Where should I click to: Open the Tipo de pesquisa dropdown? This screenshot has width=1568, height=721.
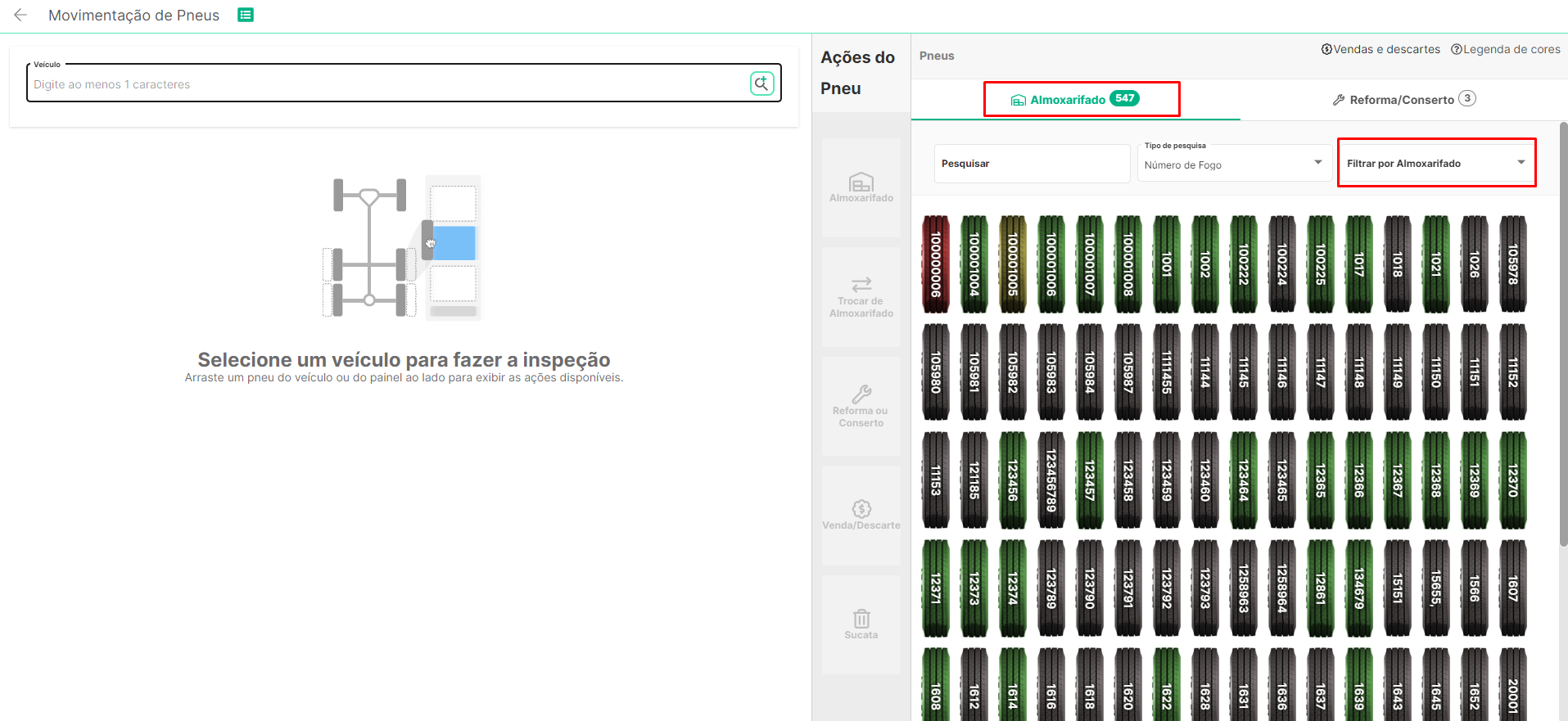click(x=1233, y=164)
